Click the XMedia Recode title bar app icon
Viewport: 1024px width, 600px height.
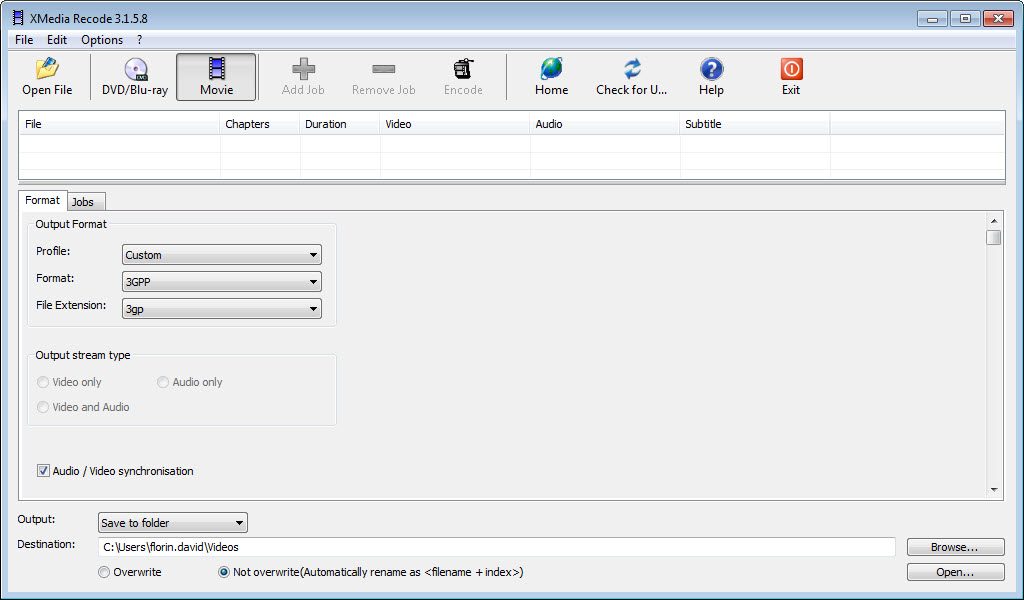[x=18, y=18]
